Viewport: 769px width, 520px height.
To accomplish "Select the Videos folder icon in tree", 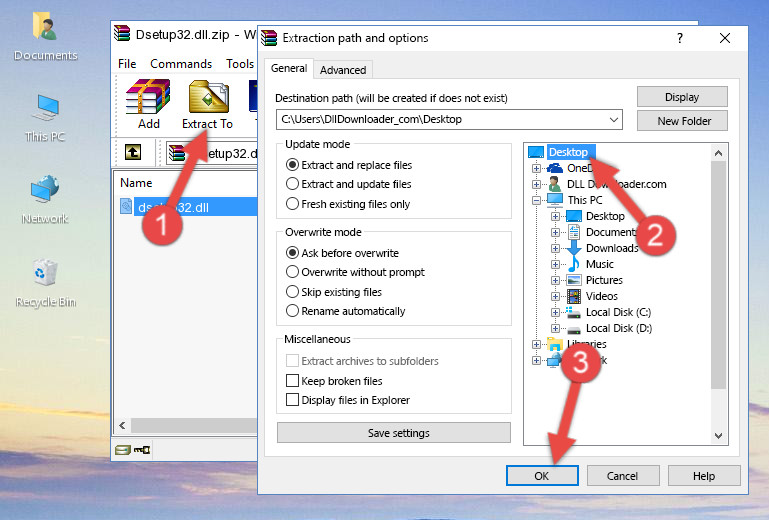I will pyautogui.click(x=574, y=296).
